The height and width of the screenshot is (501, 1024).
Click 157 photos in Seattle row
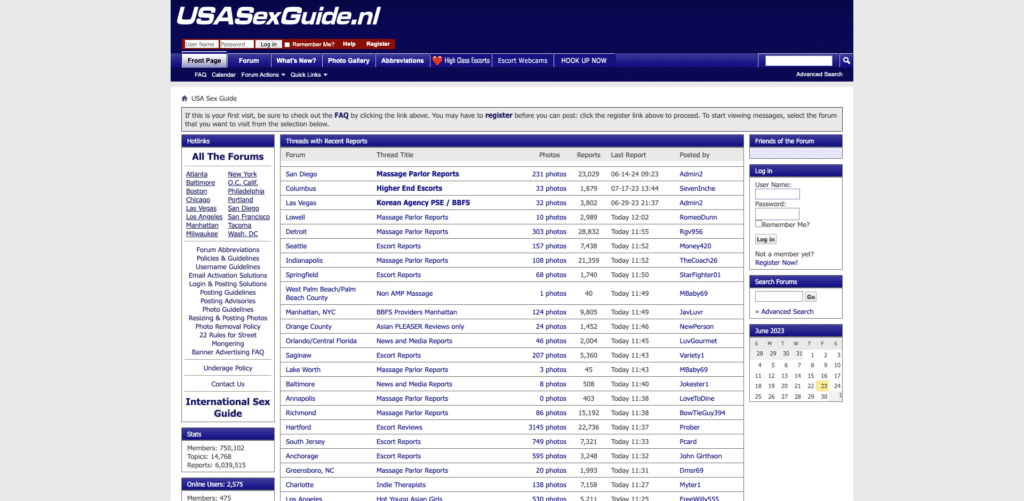pos(547,246)
